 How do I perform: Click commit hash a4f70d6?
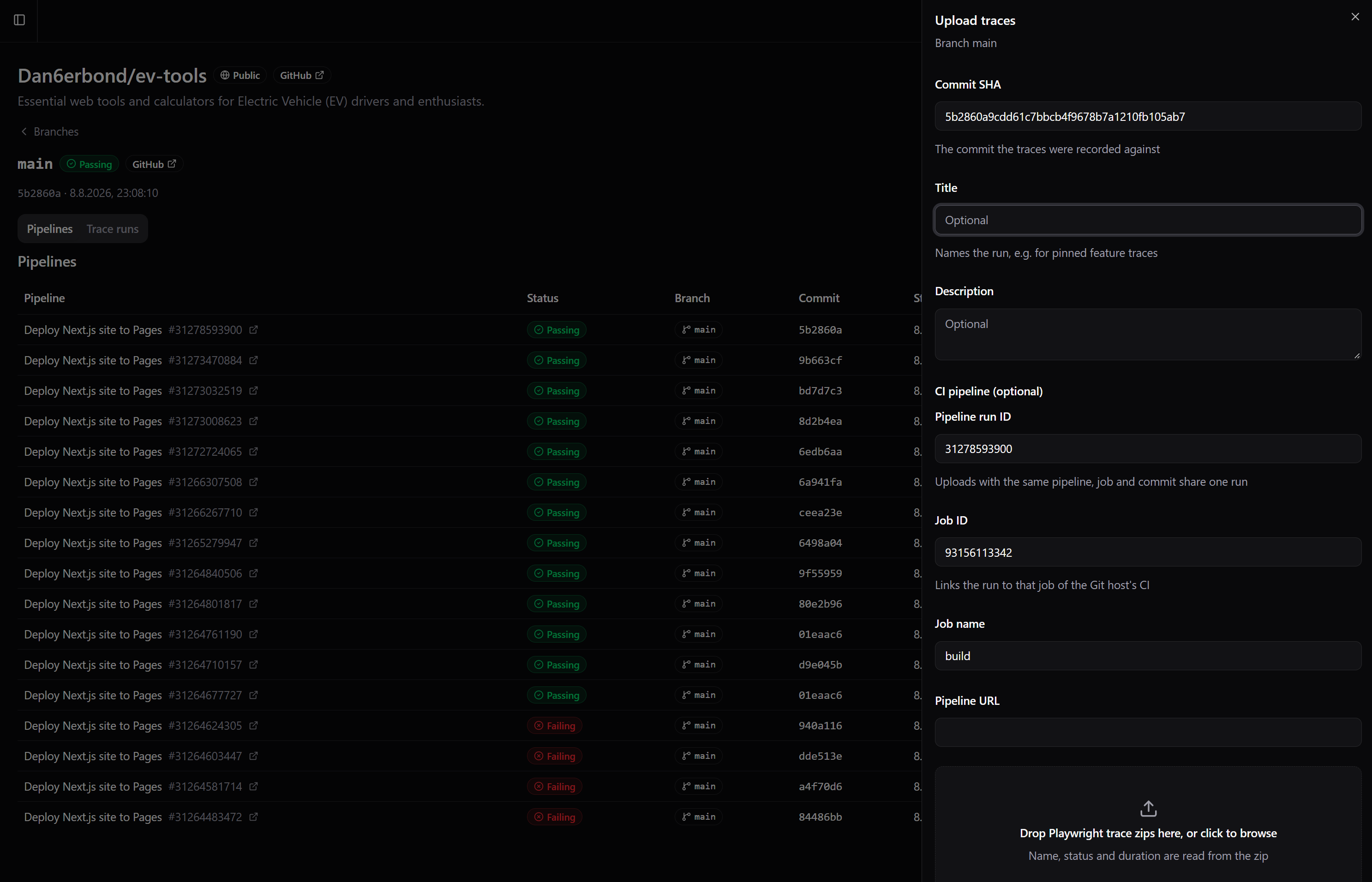coord(821,787)
